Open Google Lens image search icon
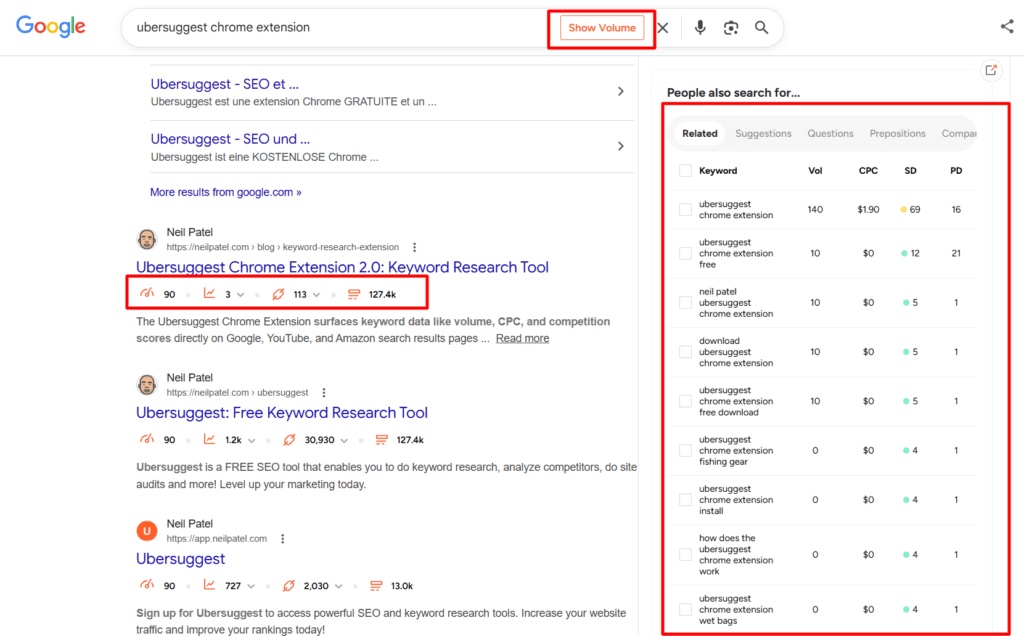 (x=731, y=27)
